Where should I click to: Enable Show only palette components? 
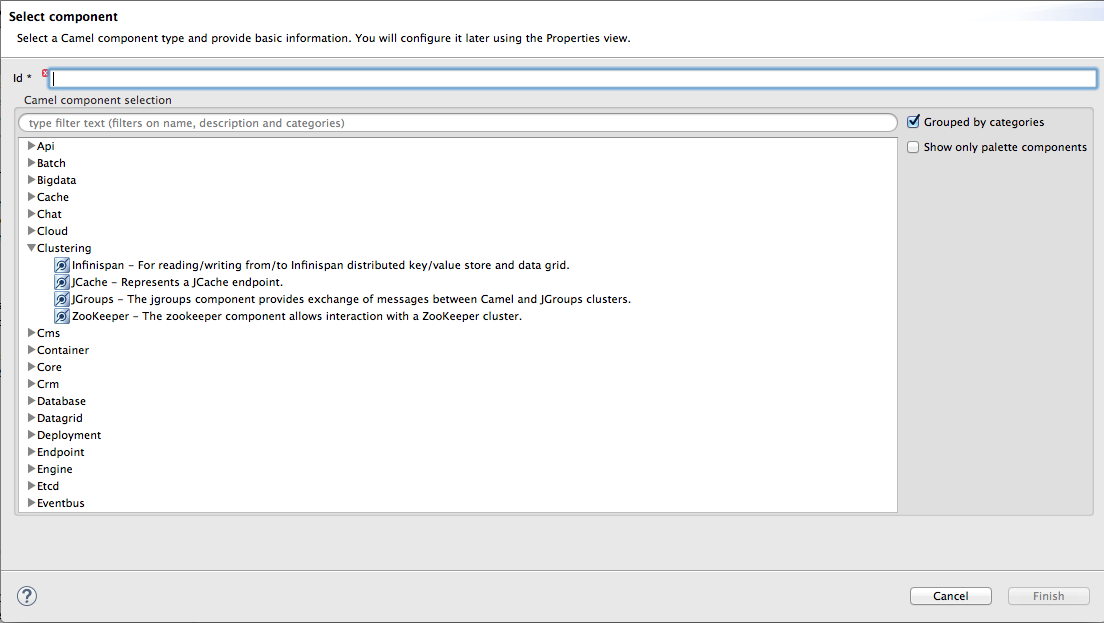(913, 147)
